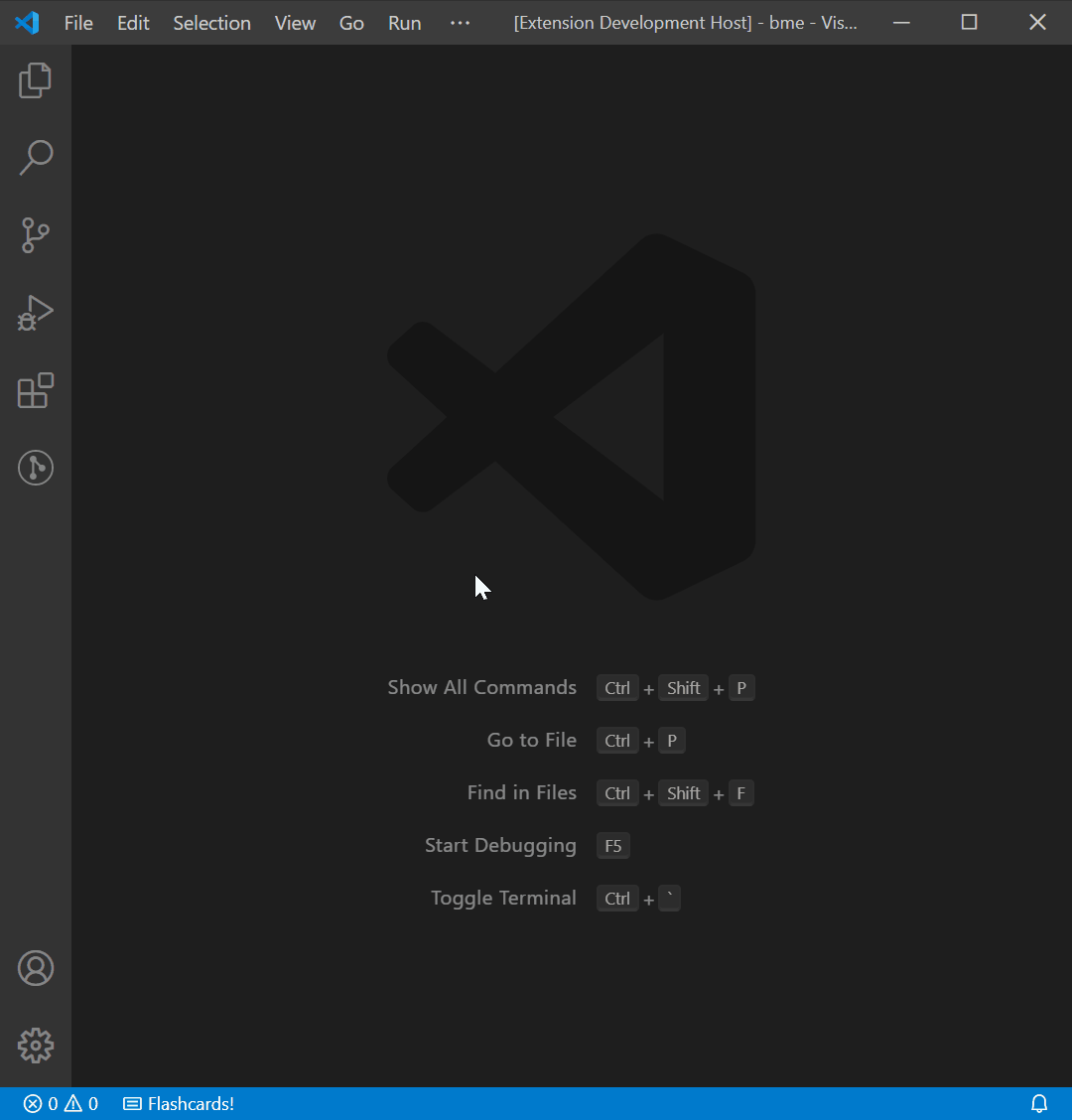This screenshot has height=1120, width=1072.
Task: Click the Flashcards! status bar item
Action: click(179, 1103)
